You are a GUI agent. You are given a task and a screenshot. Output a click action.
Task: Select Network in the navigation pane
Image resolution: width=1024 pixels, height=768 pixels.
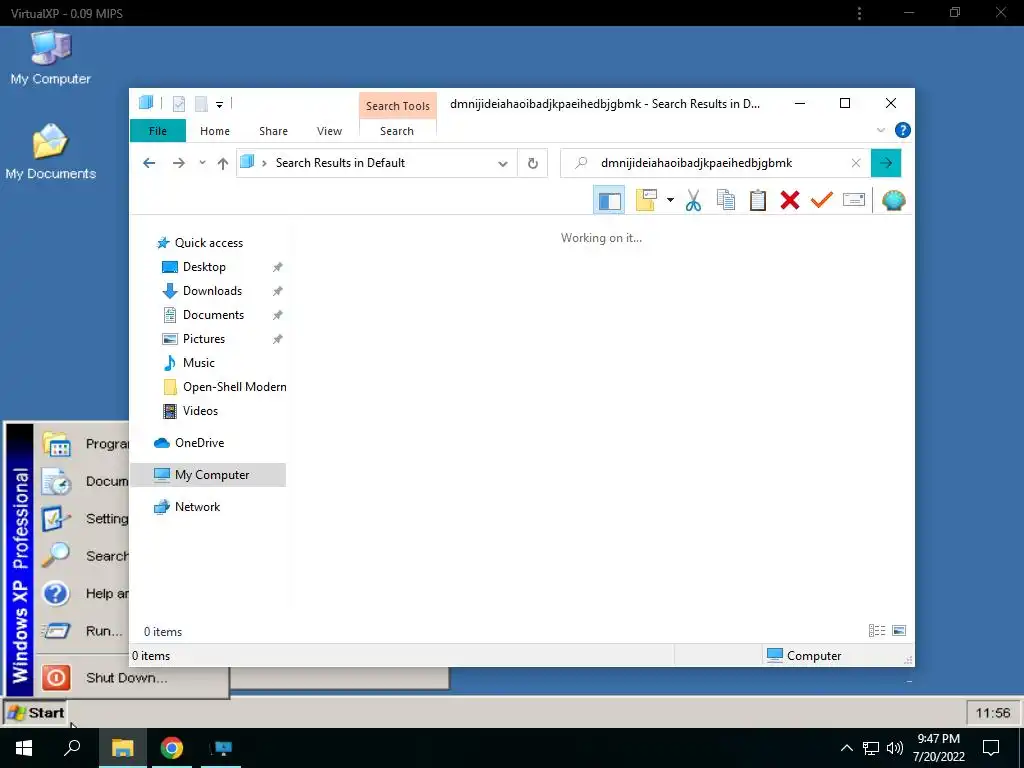coord(197,507)
